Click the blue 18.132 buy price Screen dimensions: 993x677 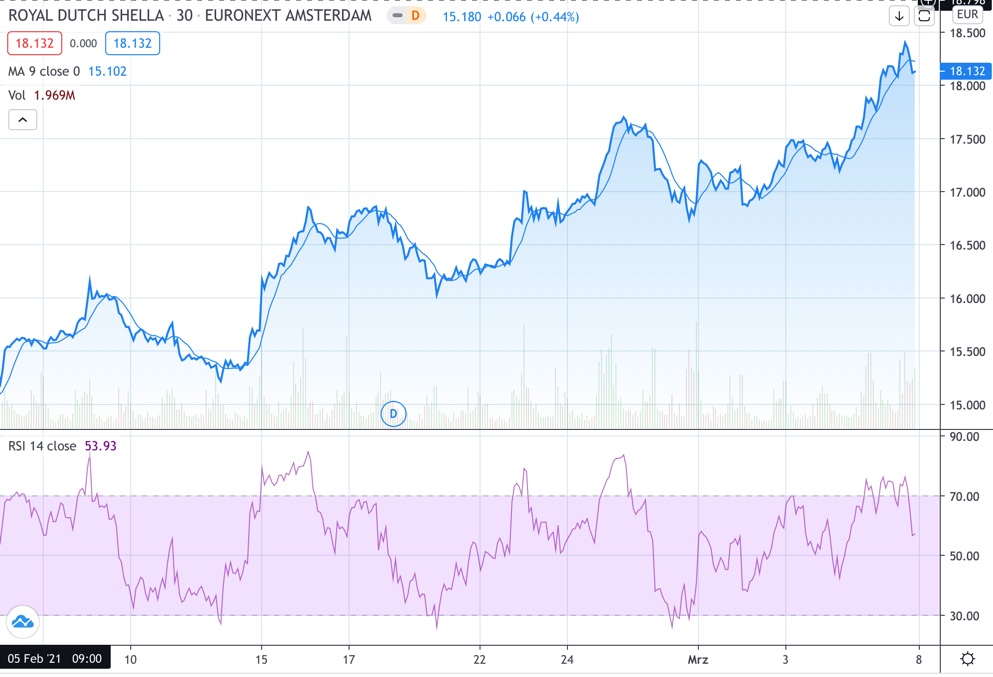pos(132,43)
